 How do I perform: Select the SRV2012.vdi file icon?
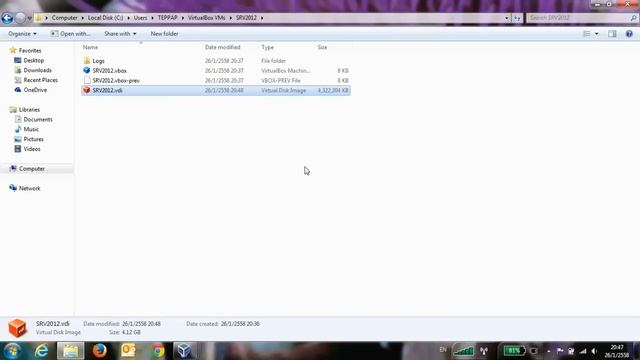pyautogui.click(x=86, y=90)
